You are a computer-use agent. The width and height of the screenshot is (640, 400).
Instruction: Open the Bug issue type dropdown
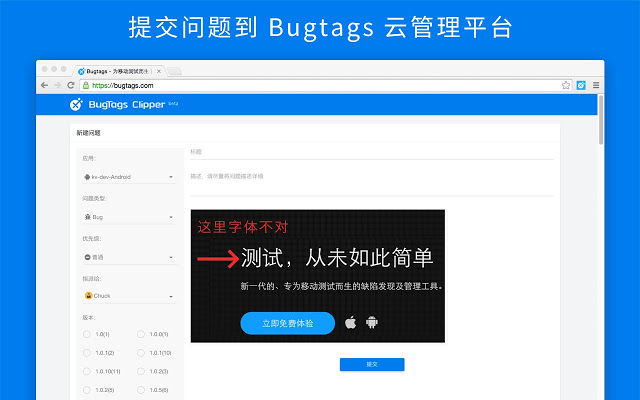(129, 217)
